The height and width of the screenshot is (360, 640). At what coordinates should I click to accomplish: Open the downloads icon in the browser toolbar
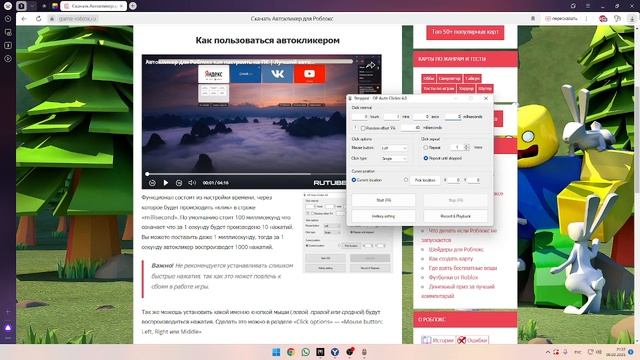631,19
